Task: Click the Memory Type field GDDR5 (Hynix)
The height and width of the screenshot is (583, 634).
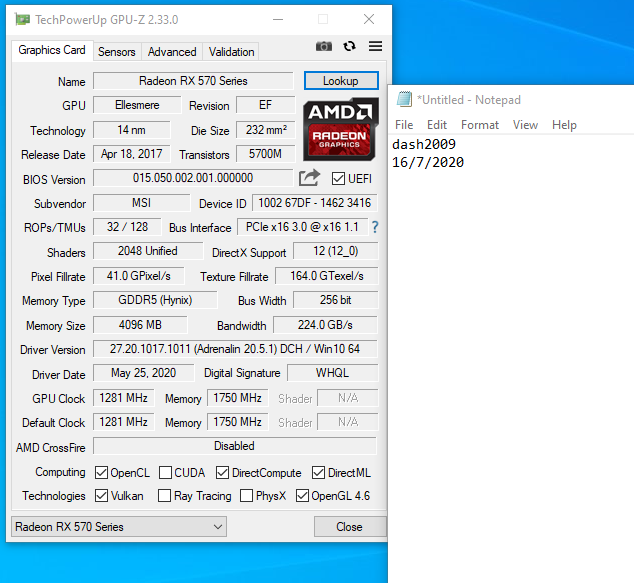Action: pyautogui.click(x=155, y=300)
